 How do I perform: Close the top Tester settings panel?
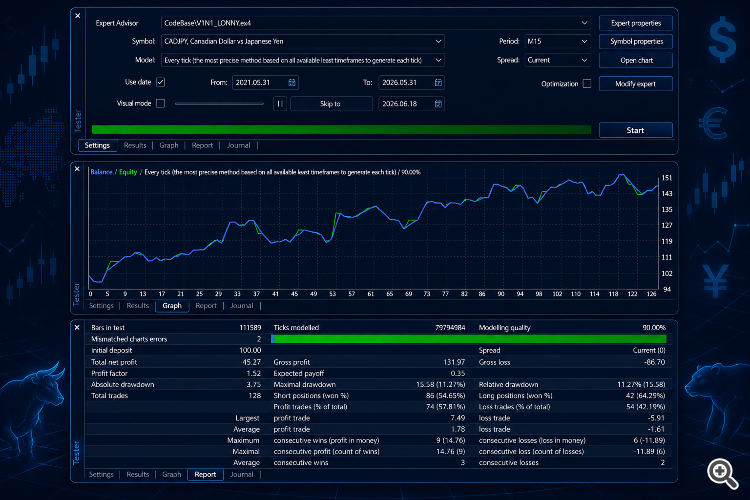click(77, 16)
